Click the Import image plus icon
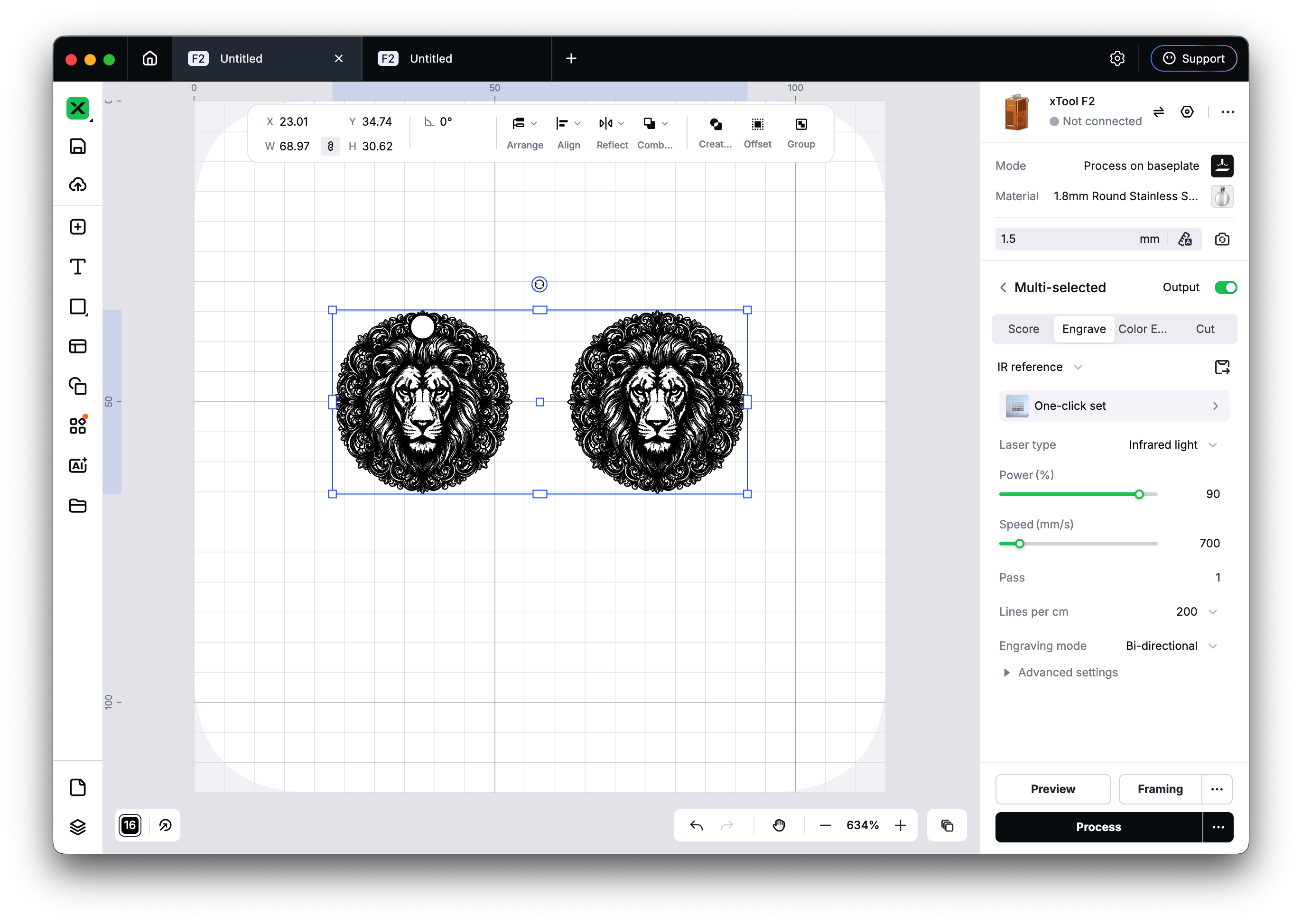1302x924 pixels. (78, 227)
